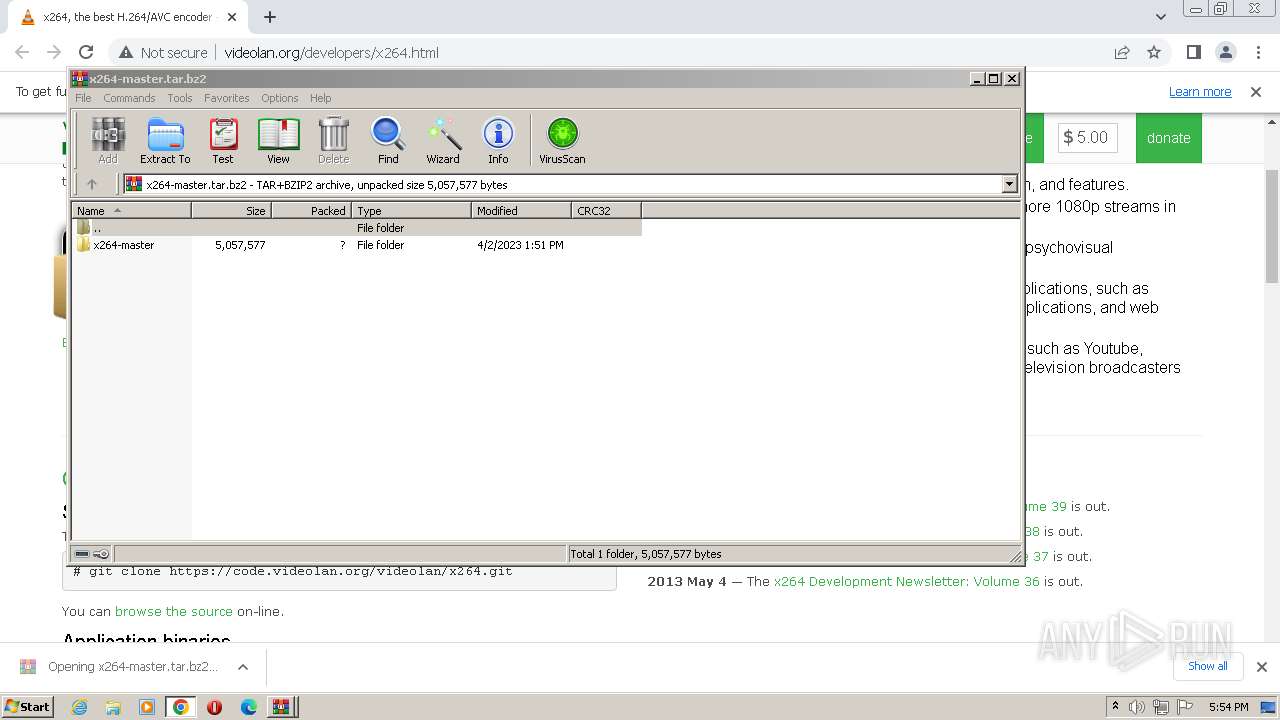Click the donate button
The width and height of the screenshot is (1280, 720).
[x=1168, y=138]
